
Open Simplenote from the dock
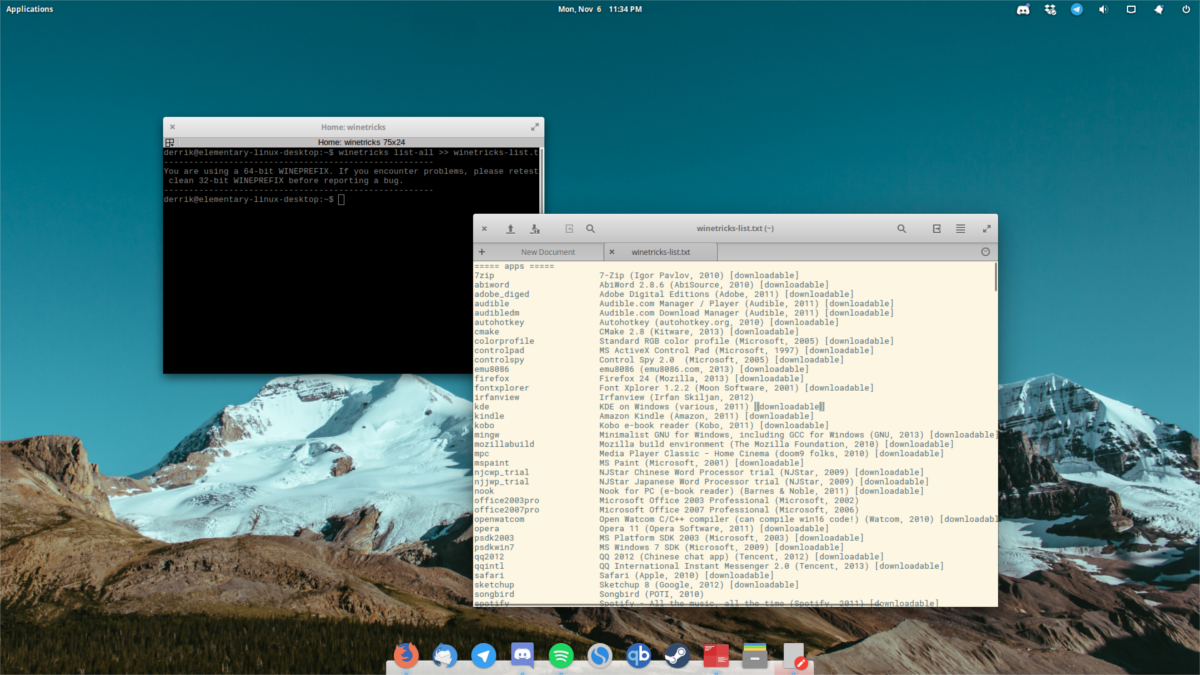tap(599, 655)
